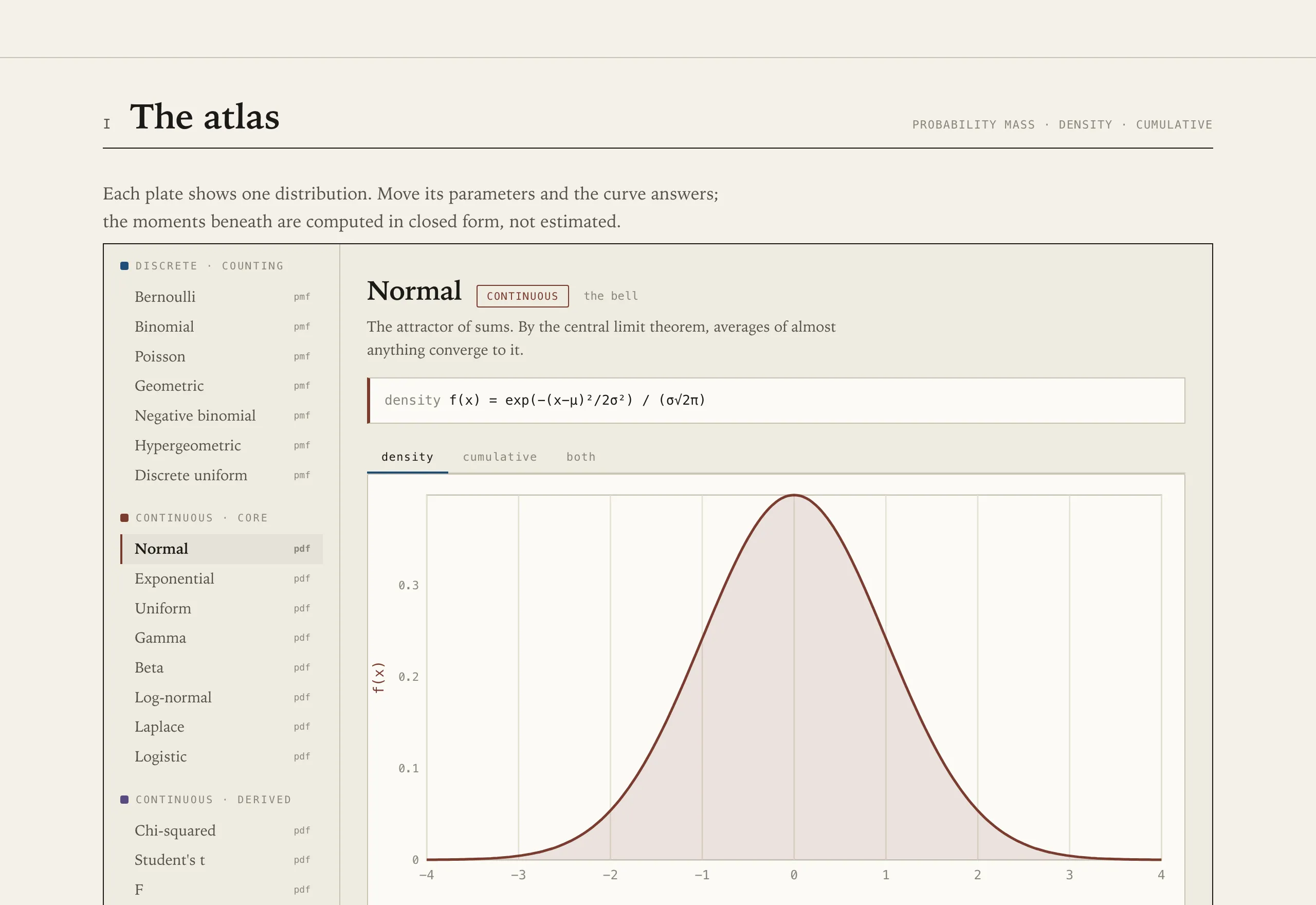Click the blue Discrete Counting marker
This screenshot has width=1316, height=905.
(125, 266)
